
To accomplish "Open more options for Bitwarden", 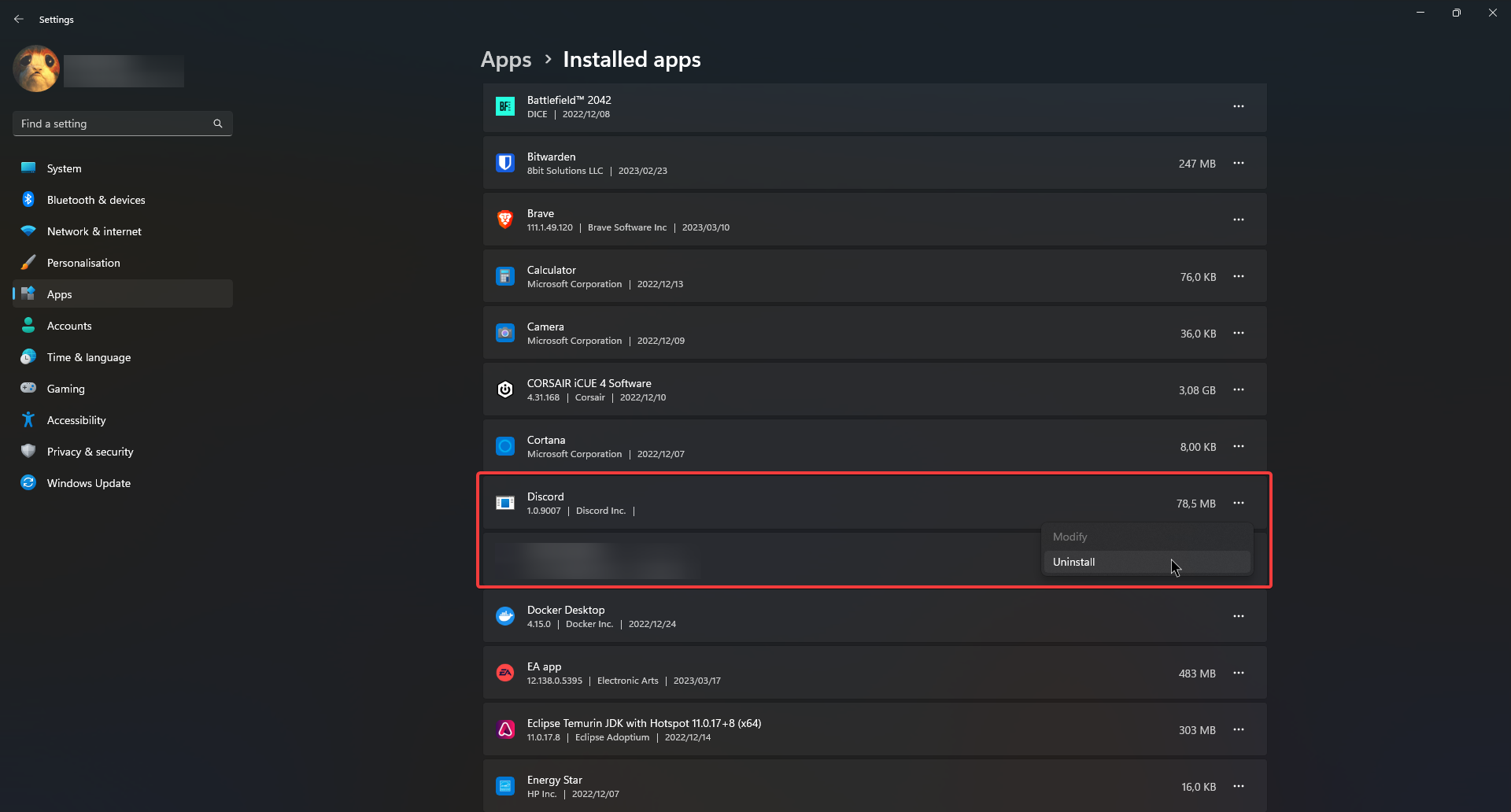I will tap(1238, 163).
